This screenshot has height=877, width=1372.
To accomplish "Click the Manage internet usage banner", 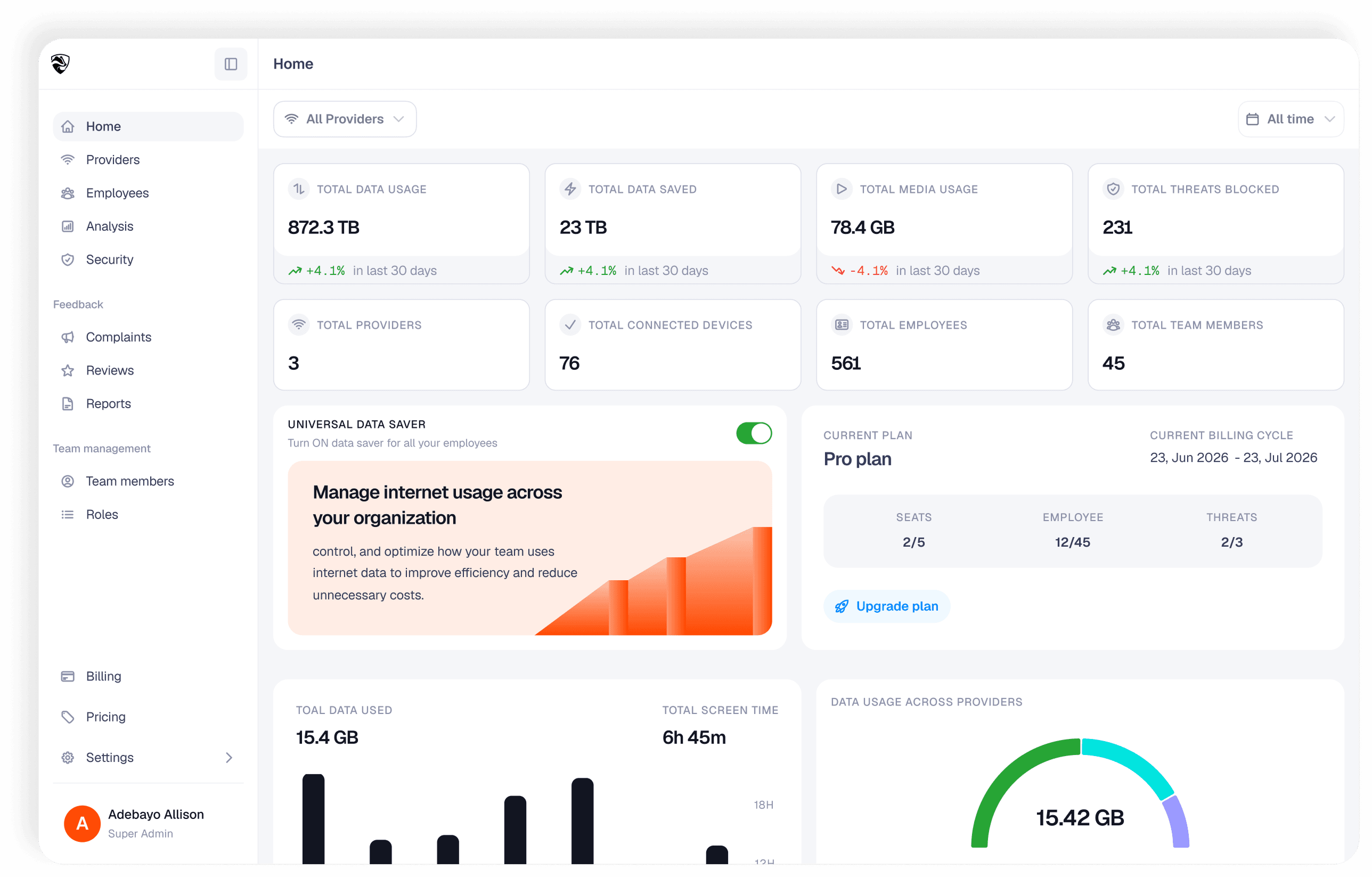I will click(529, 548).
